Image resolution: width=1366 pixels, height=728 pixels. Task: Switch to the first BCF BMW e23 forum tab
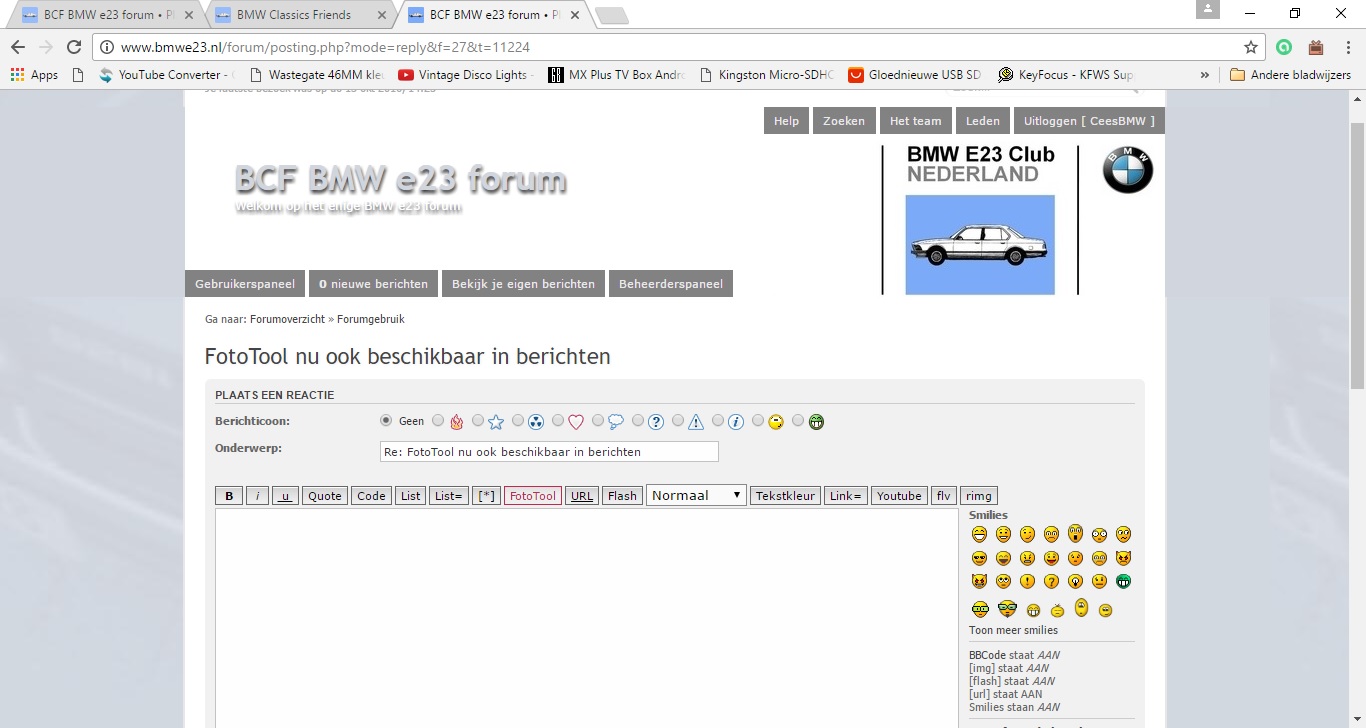(x=105, y=15)
